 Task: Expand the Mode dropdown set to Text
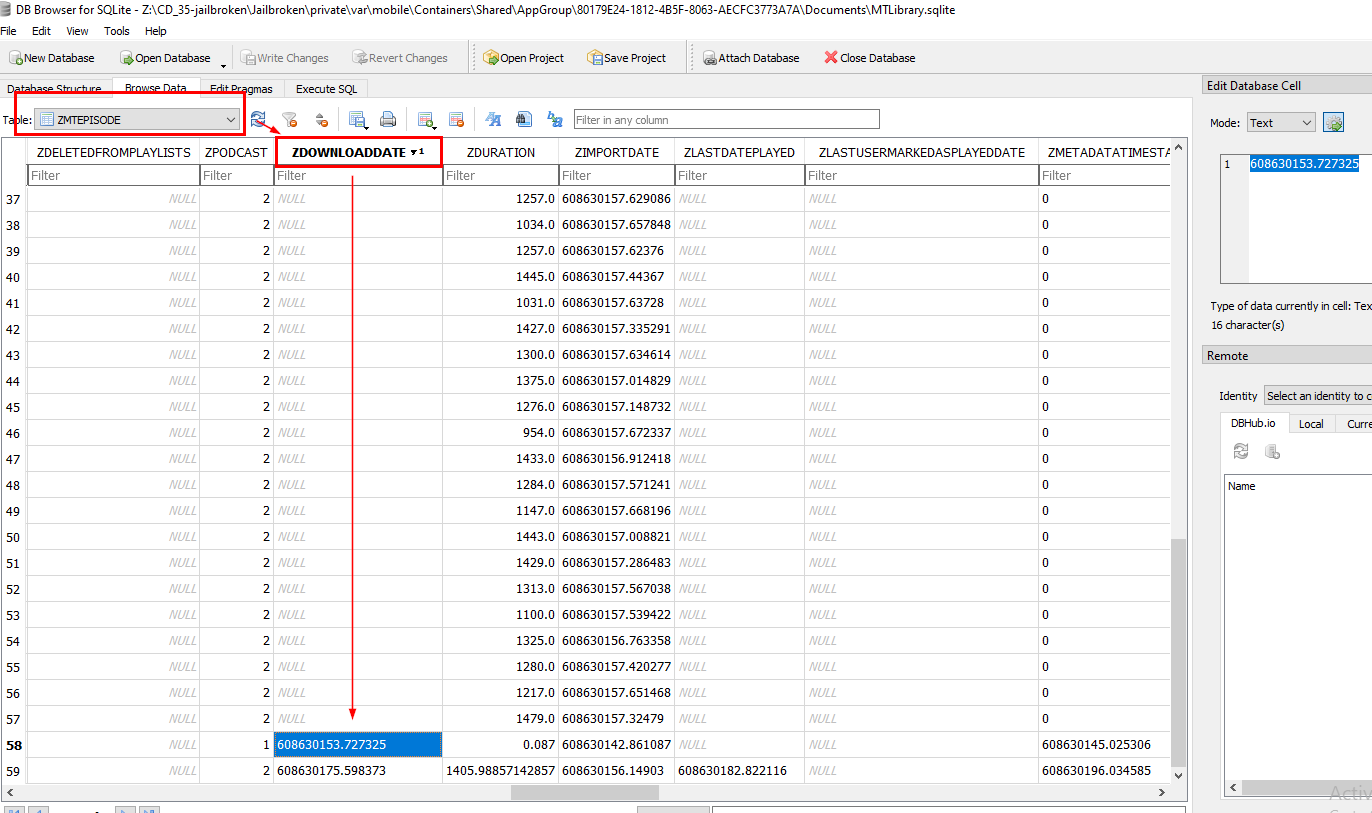1280,123
